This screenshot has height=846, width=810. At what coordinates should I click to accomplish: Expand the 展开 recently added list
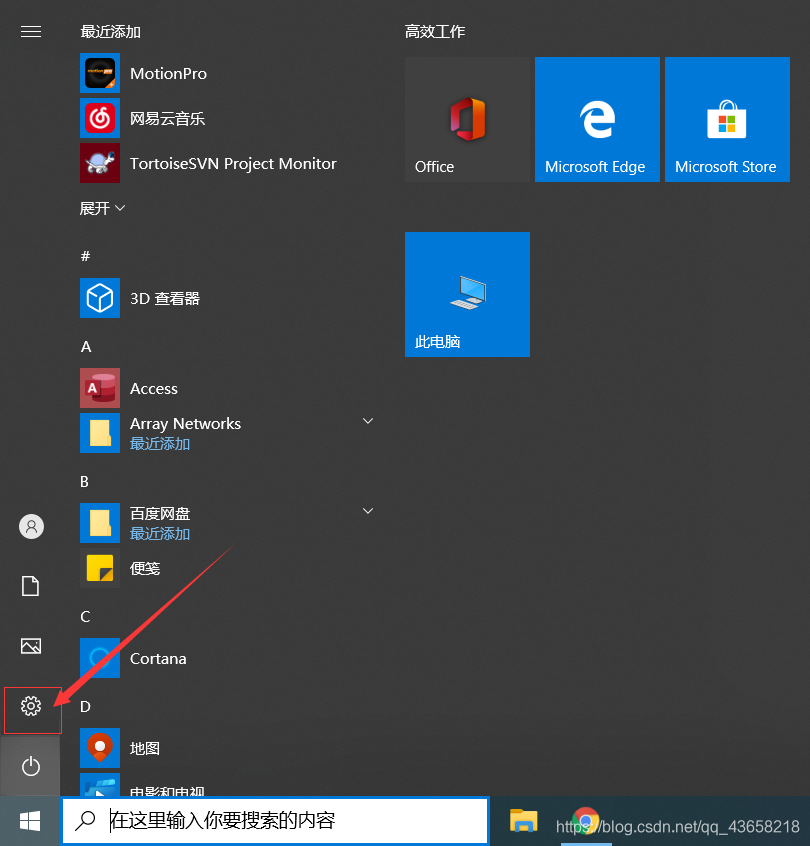pyautogui.click(x=103, y=208)
